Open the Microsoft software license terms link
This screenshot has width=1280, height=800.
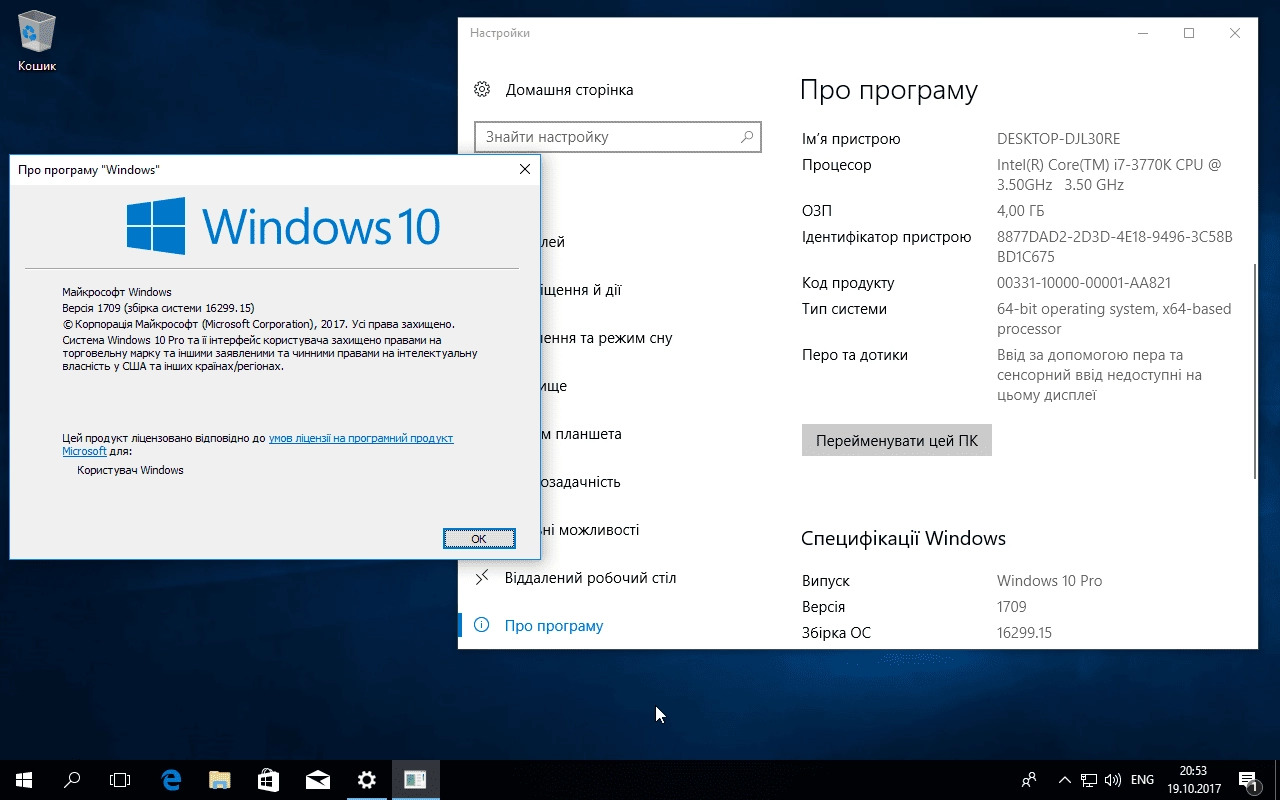pos(258,445)
